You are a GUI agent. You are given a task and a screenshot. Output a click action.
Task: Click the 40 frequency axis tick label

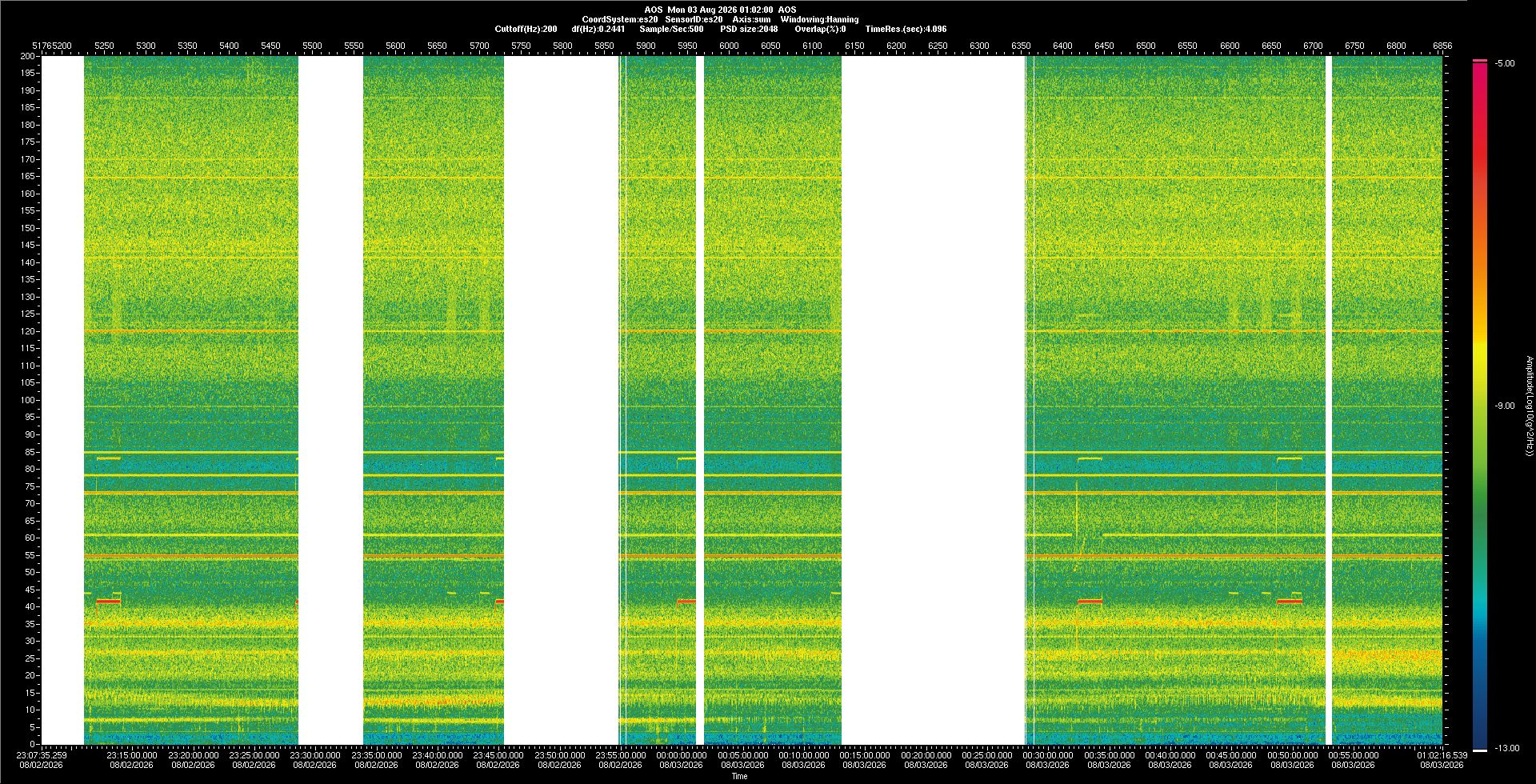pyautogui.click(x=30, y=606)
